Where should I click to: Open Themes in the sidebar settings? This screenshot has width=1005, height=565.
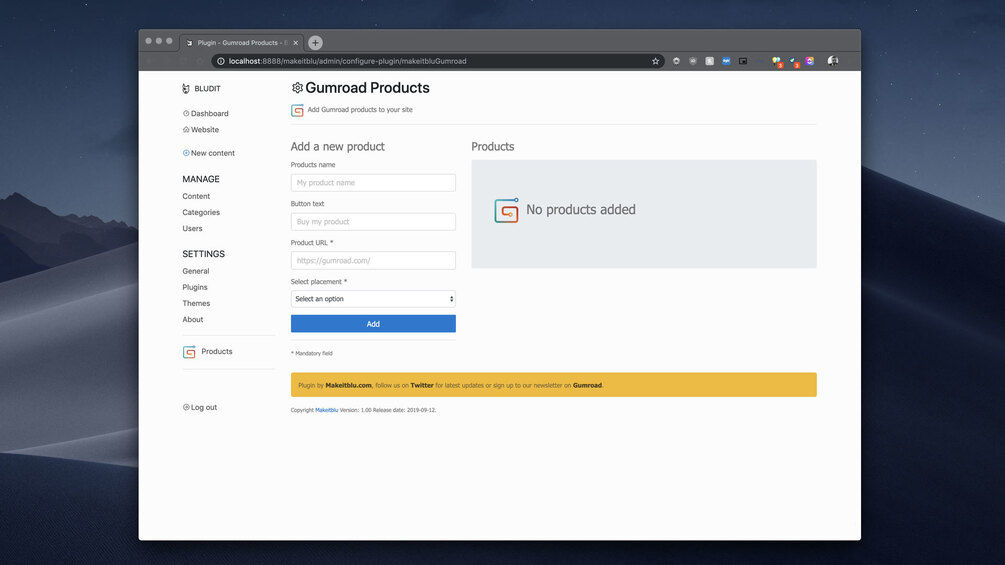tap(196, 303)
